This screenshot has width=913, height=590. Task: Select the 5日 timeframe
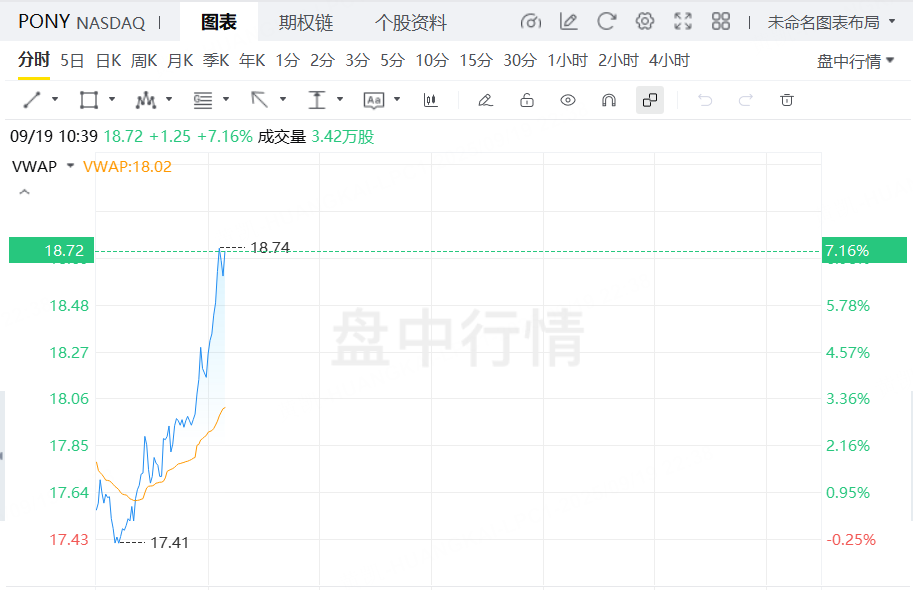tap(72, 61)
